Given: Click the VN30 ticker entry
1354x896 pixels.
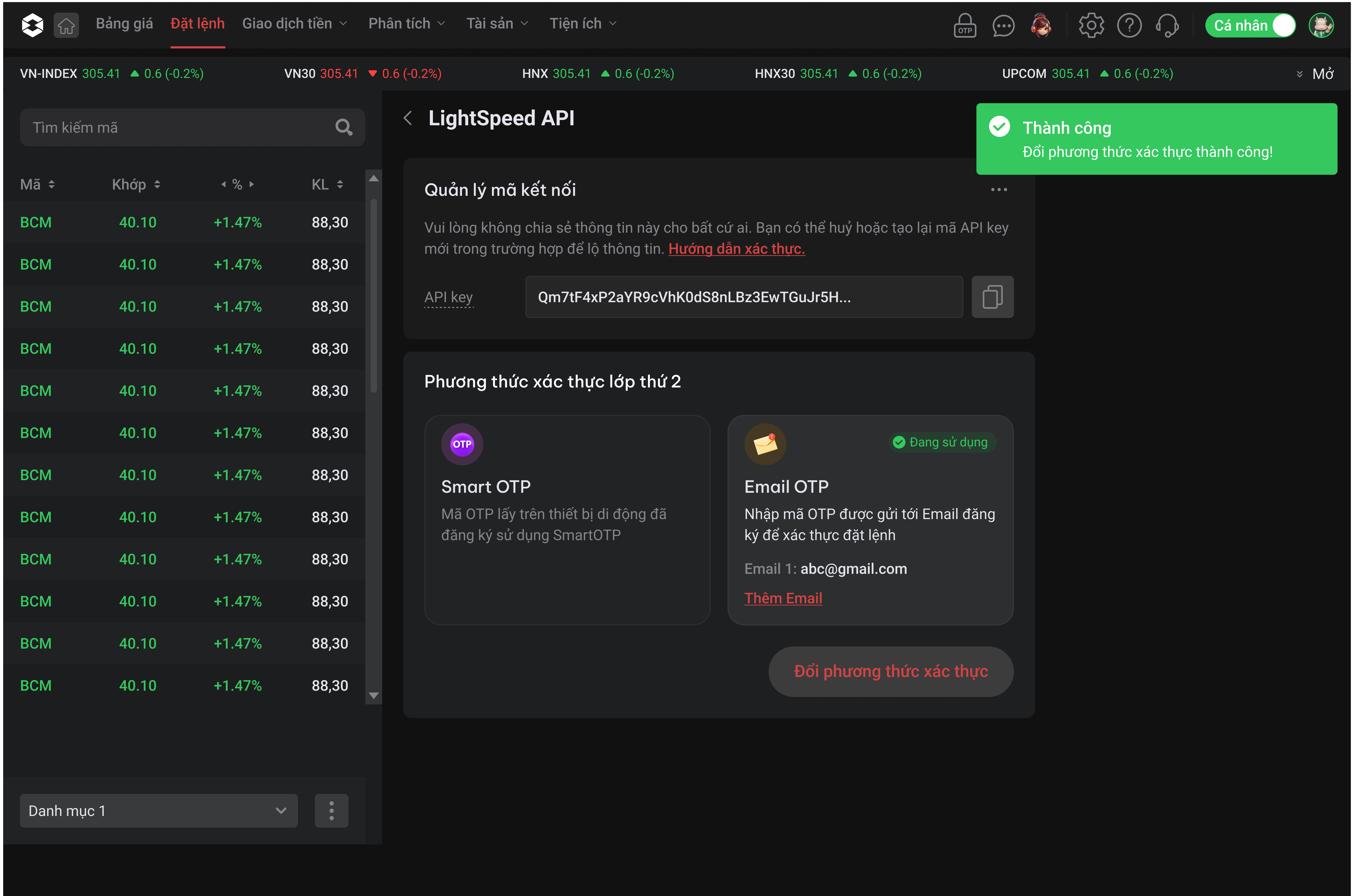Looking at the screenshot, I should [363, 74].
